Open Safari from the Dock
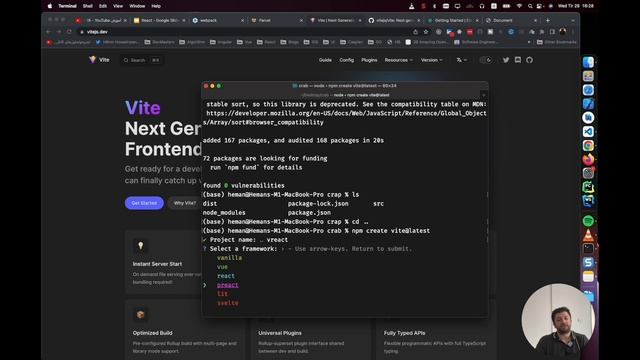Image resolution: width=640 pixels, height=360 pixels. click(x=588, y=90)
